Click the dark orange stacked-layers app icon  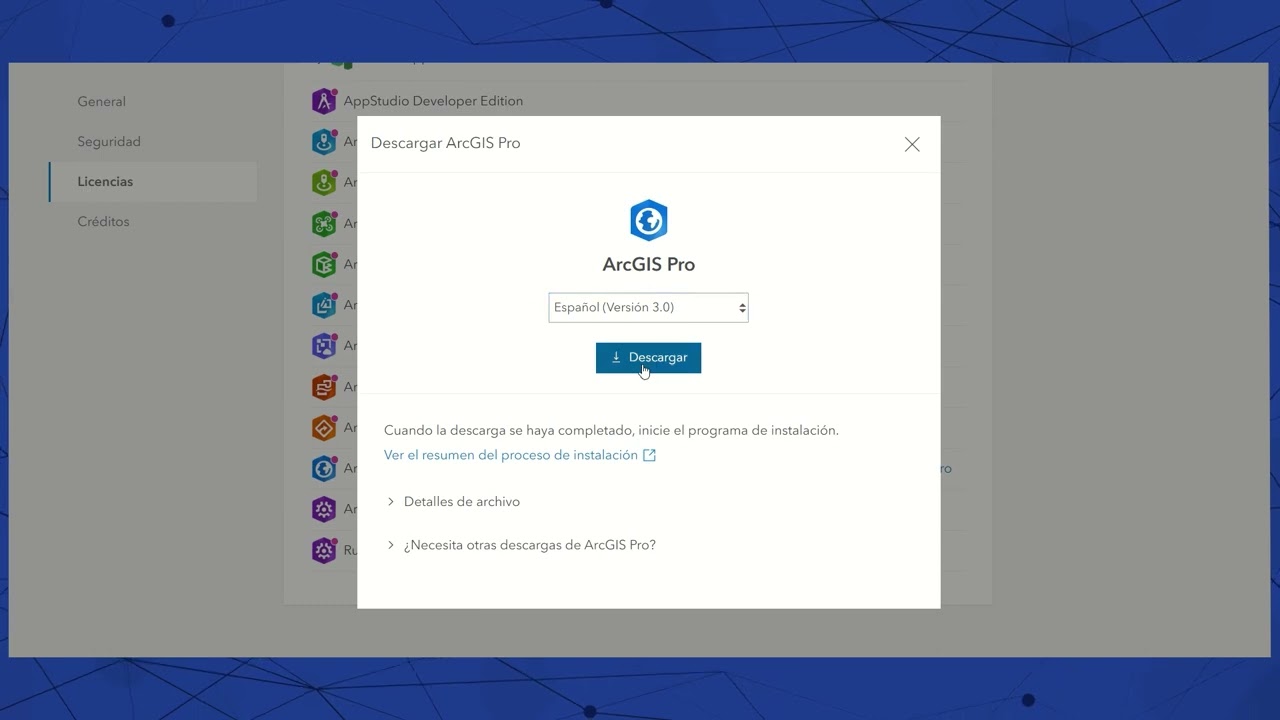(324, 387)
